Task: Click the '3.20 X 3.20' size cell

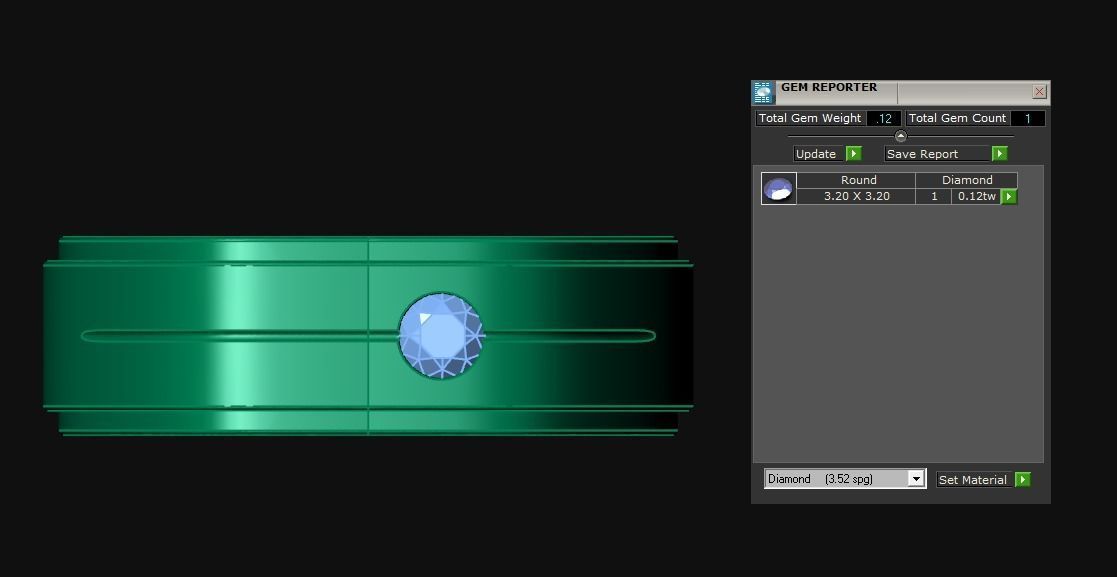Action: tap(856, 197)
